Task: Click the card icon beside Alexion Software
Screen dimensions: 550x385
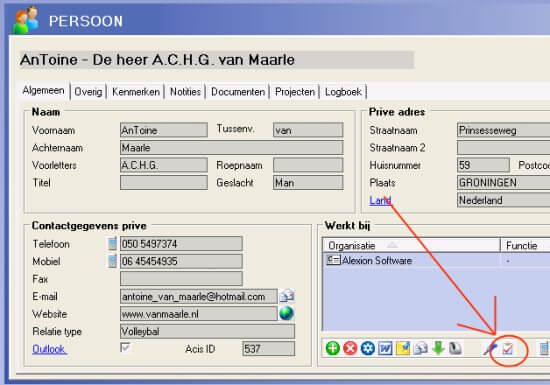Action: click(333, 260)
